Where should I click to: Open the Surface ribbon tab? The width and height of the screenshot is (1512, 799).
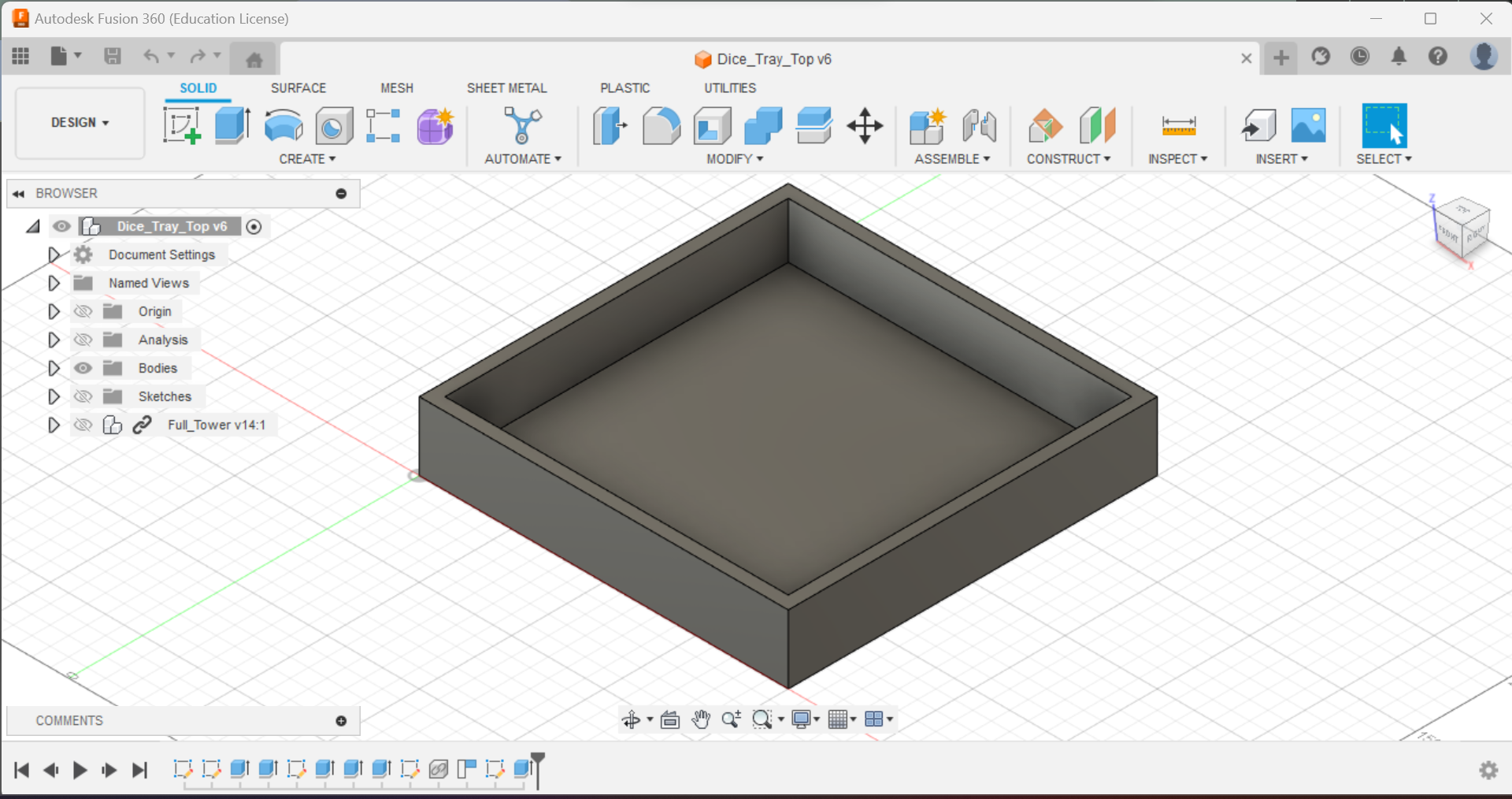click(298, 87)
